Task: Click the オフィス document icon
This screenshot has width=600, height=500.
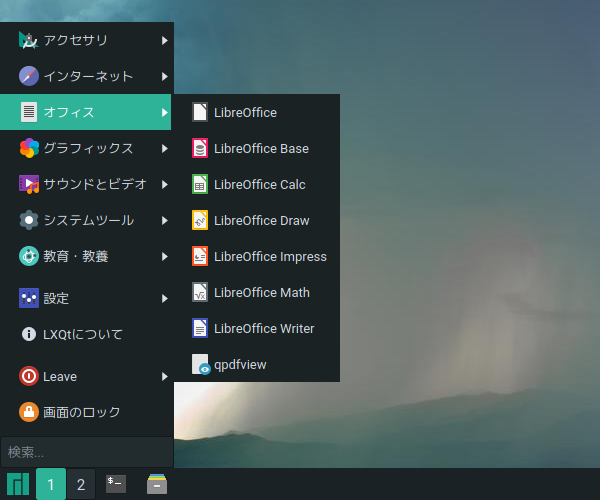Action: 29,112
